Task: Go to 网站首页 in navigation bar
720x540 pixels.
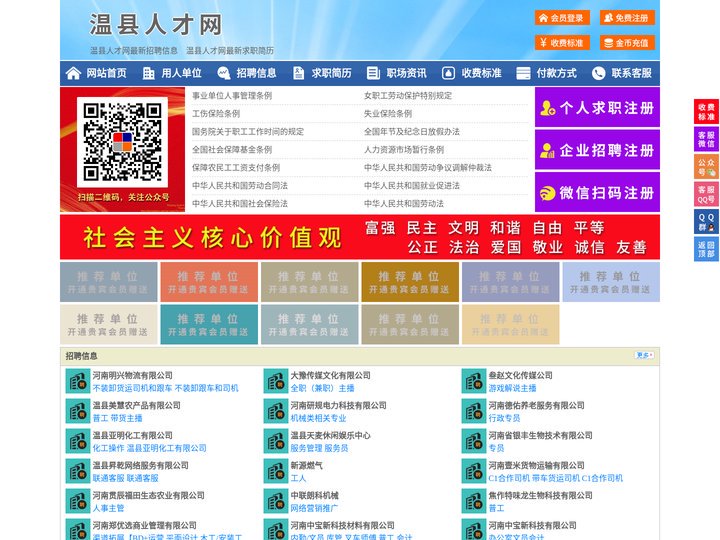Action: click(x=106, y=73)
